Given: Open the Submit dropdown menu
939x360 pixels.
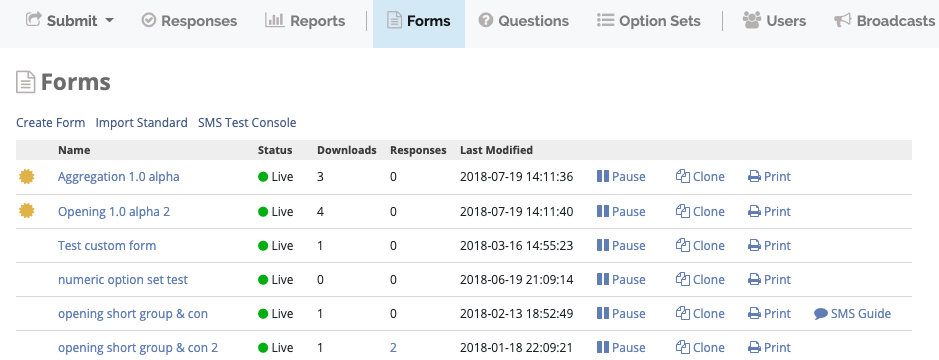Looking at the screenshot, I should point(69,21).
